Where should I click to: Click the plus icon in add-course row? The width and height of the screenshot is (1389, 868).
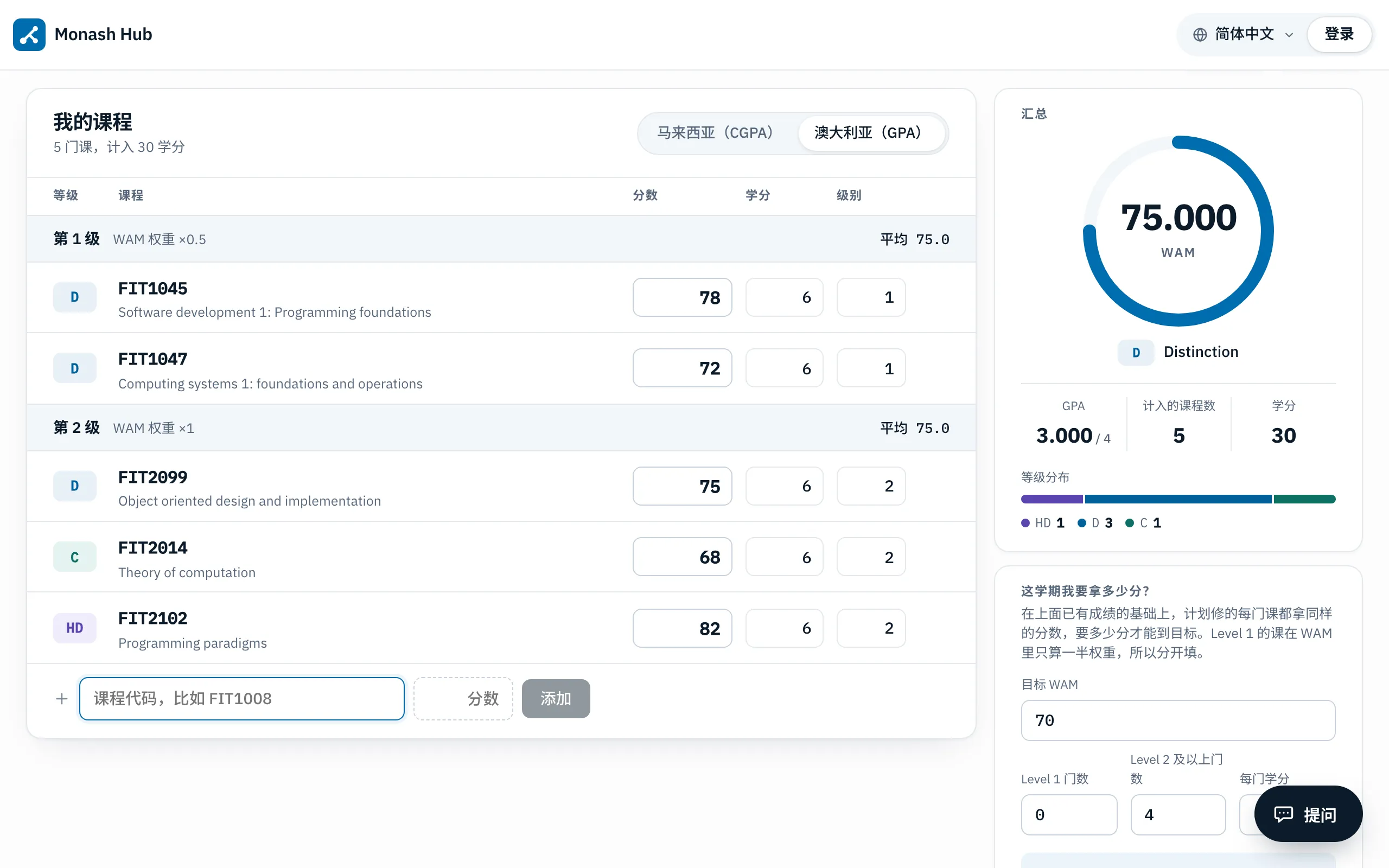[62, 699]
